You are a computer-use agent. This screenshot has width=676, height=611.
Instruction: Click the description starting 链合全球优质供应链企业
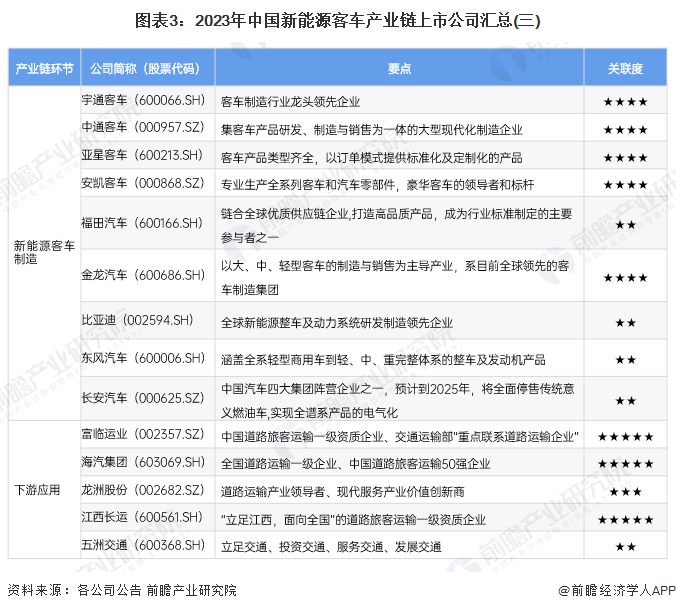(x=397, y=225)
